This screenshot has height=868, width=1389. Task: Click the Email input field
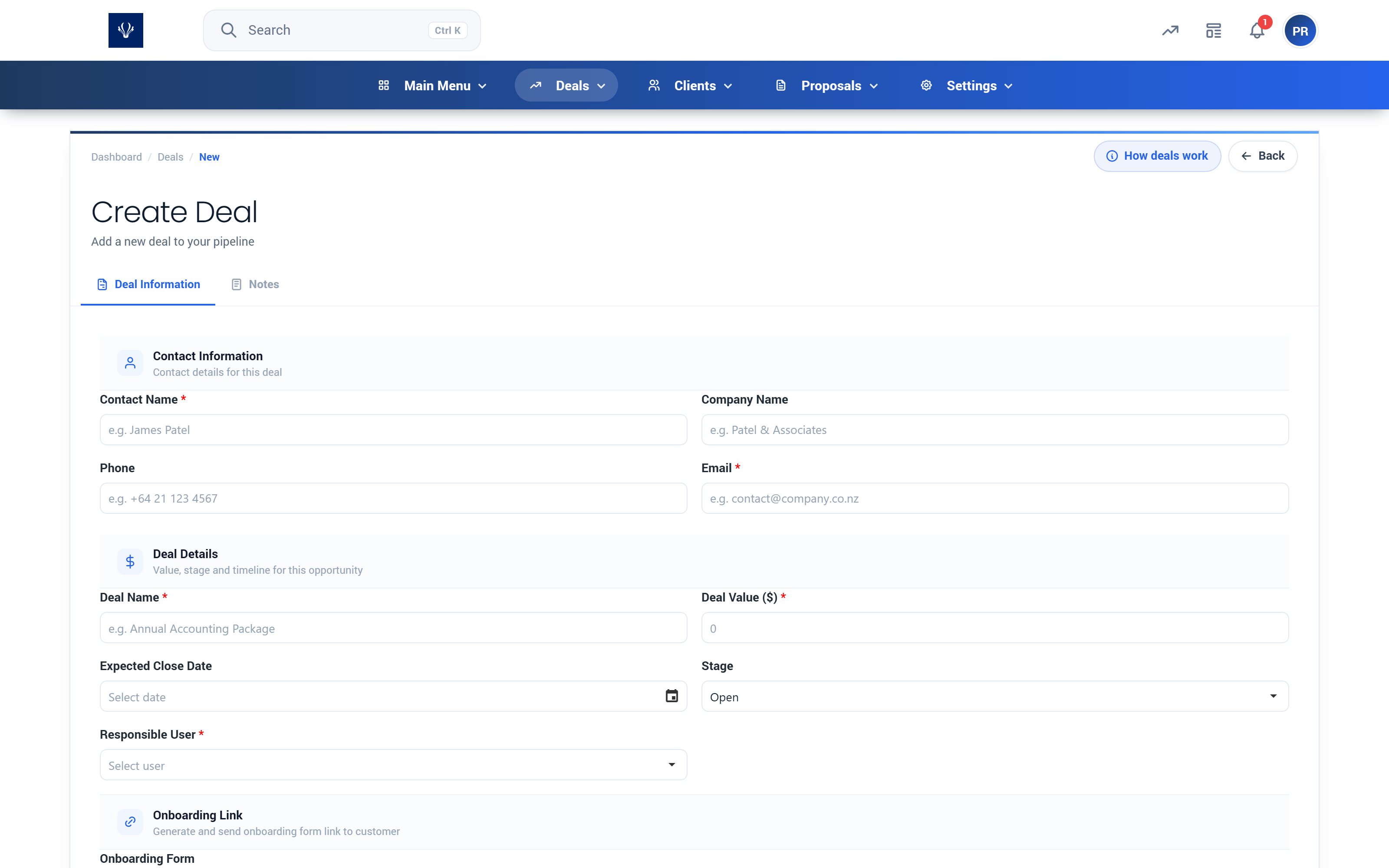tap(995, 498)
